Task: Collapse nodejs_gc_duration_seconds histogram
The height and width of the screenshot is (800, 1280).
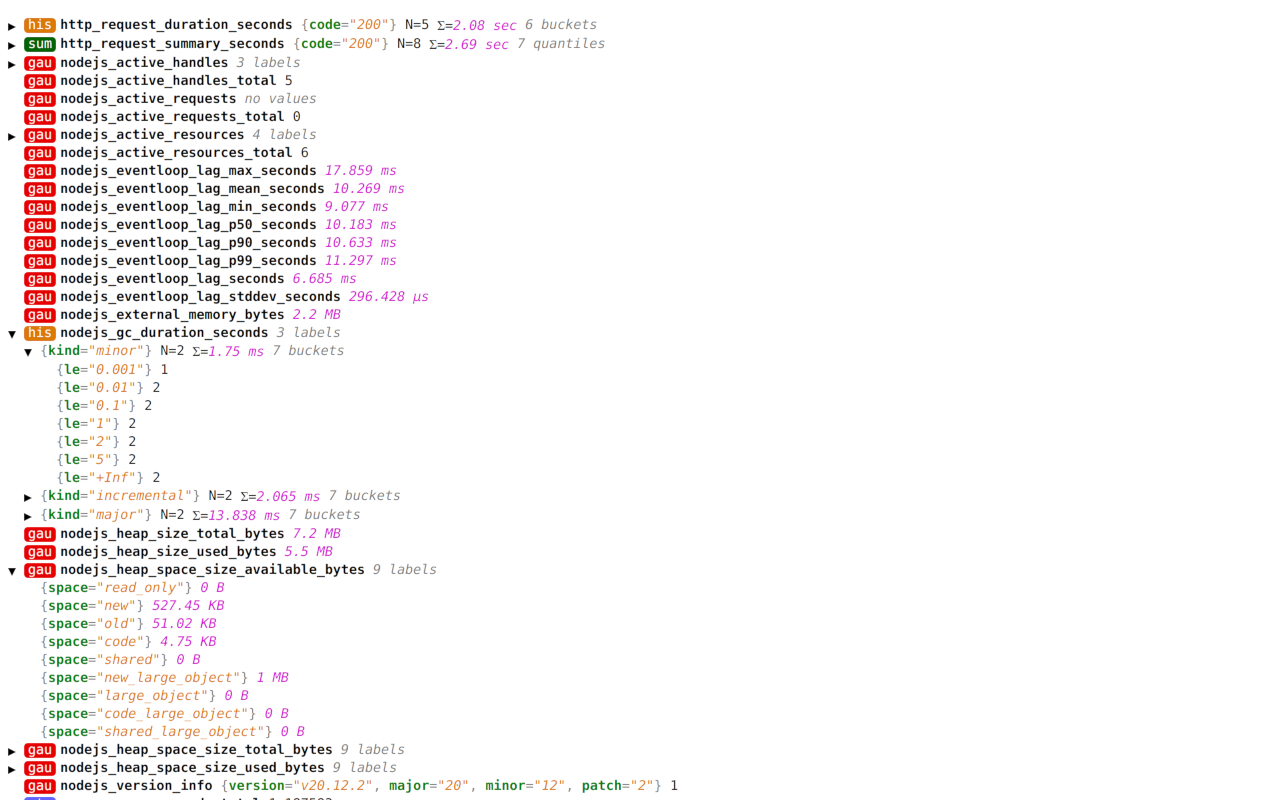Action: pyautogui.click(x=12, y=334)
